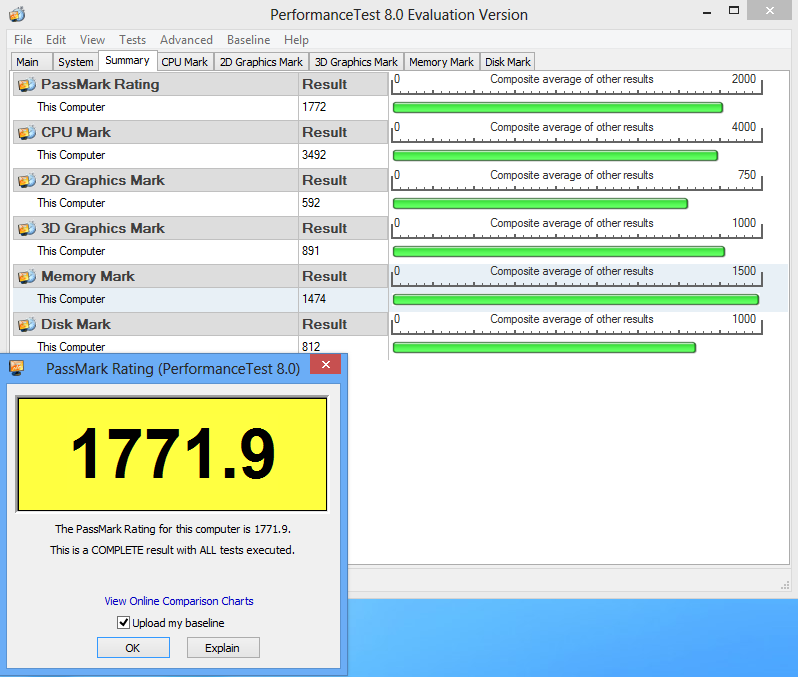Click the Disk Mark green result bar

click(x=544, y=348)
